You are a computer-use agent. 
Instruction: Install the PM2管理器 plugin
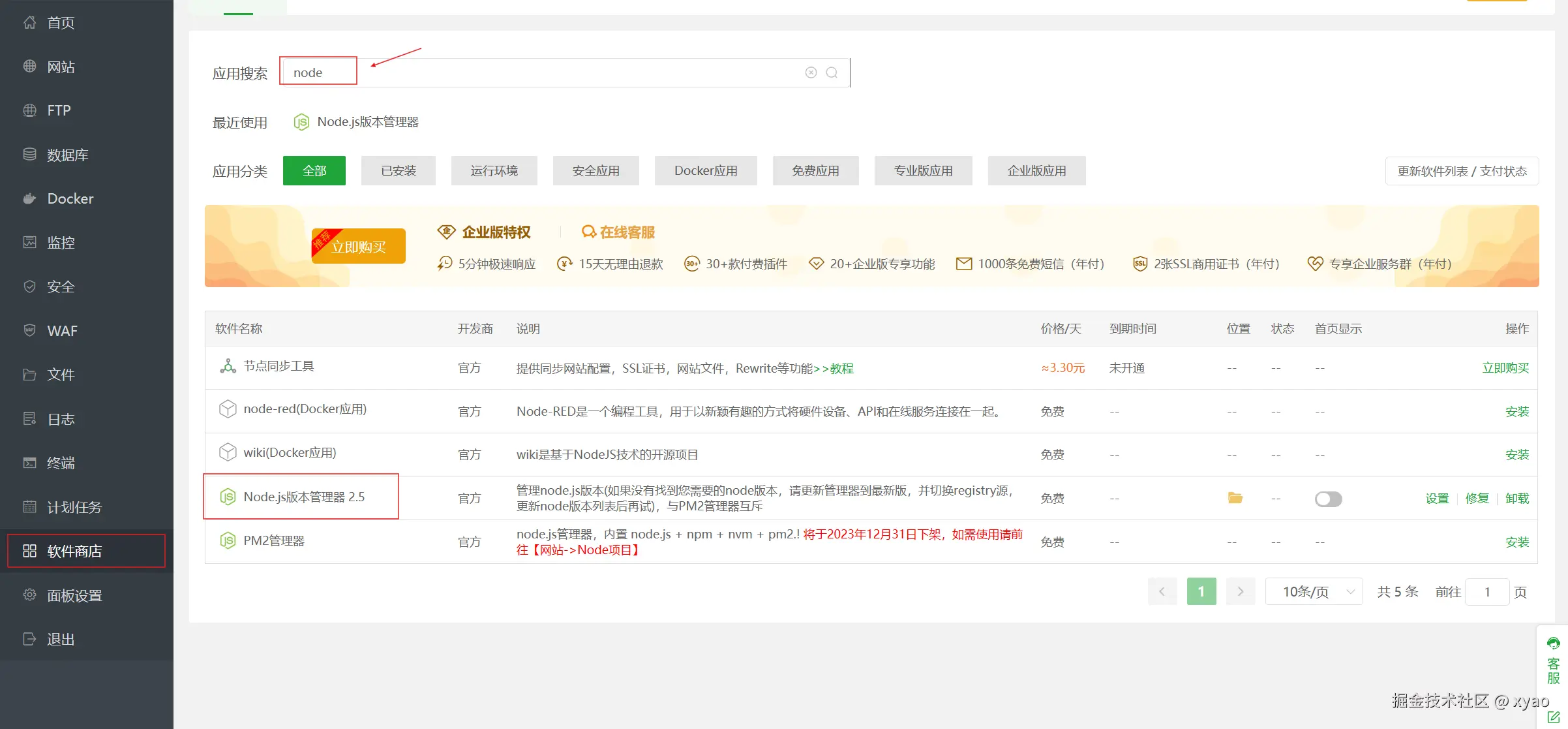(x=1516, y=542)
